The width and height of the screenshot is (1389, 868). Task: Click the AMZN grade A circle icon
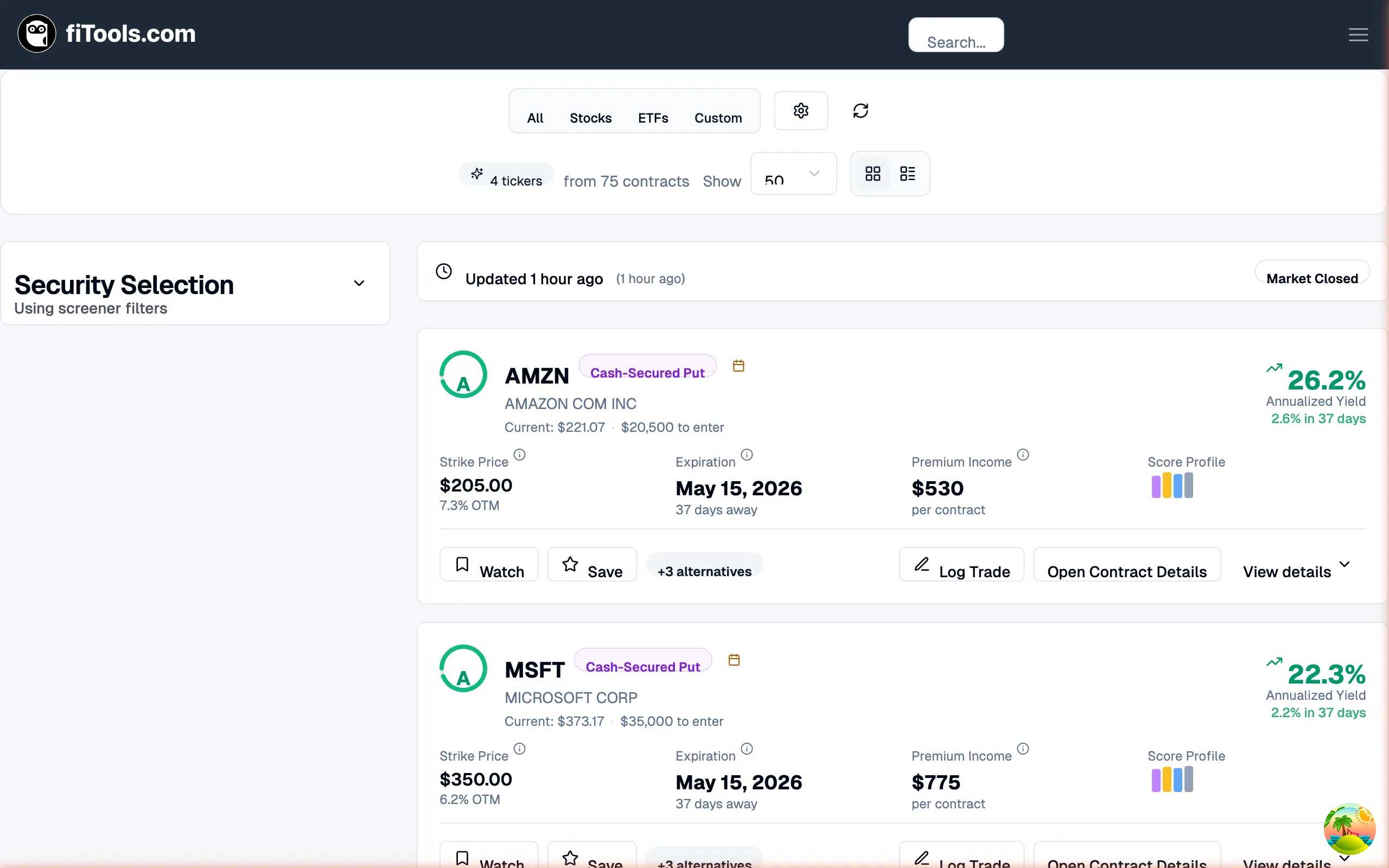point(463,374)
